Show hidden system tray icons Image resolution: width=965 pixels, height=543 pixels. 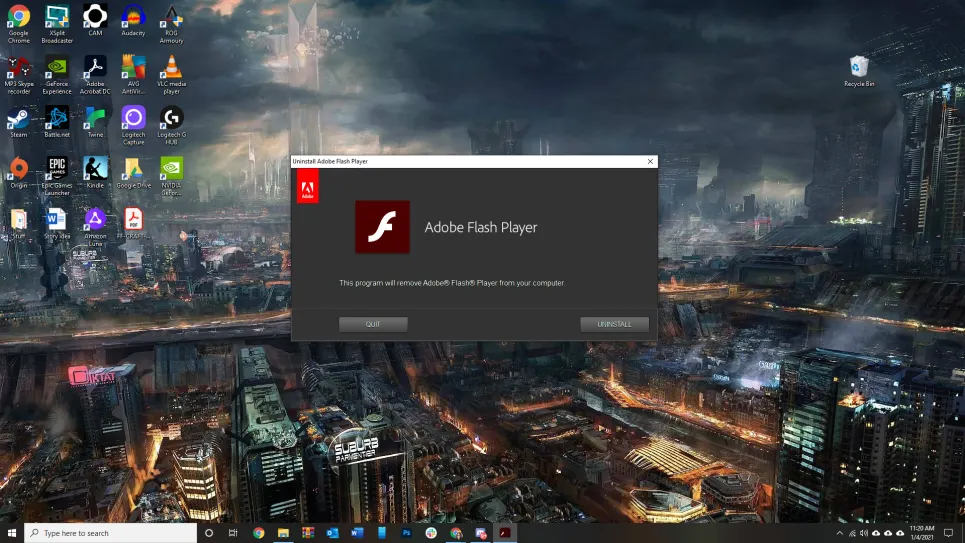tap(839, 533)
